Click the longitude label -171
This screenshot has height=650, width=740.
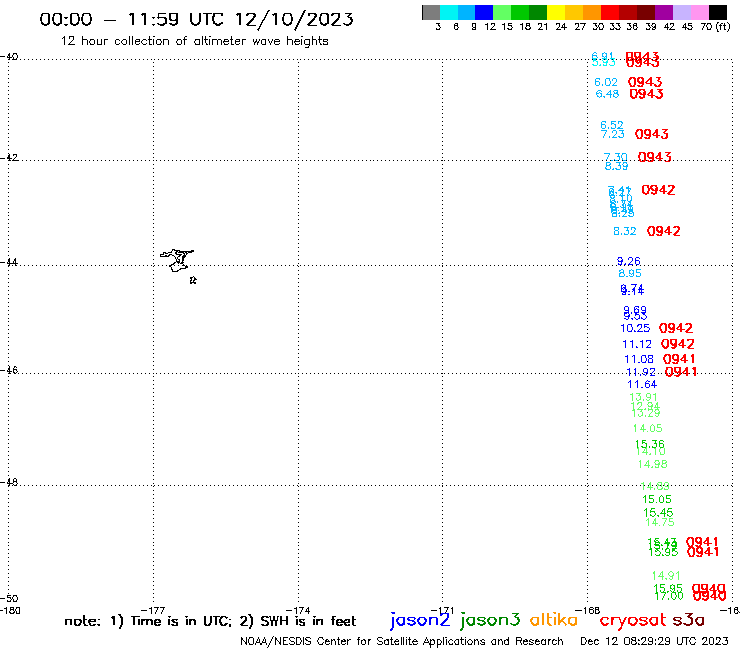pos(442,610)
